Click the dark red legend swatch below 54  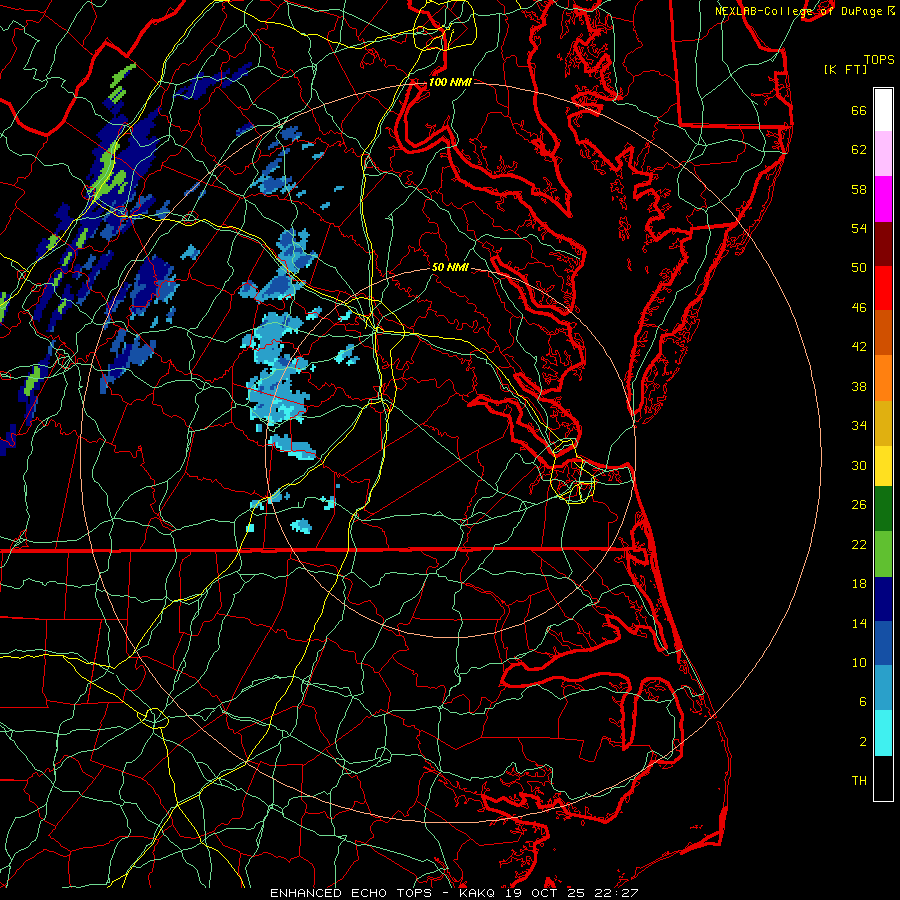pyautogui.click(x=883, y=244)
